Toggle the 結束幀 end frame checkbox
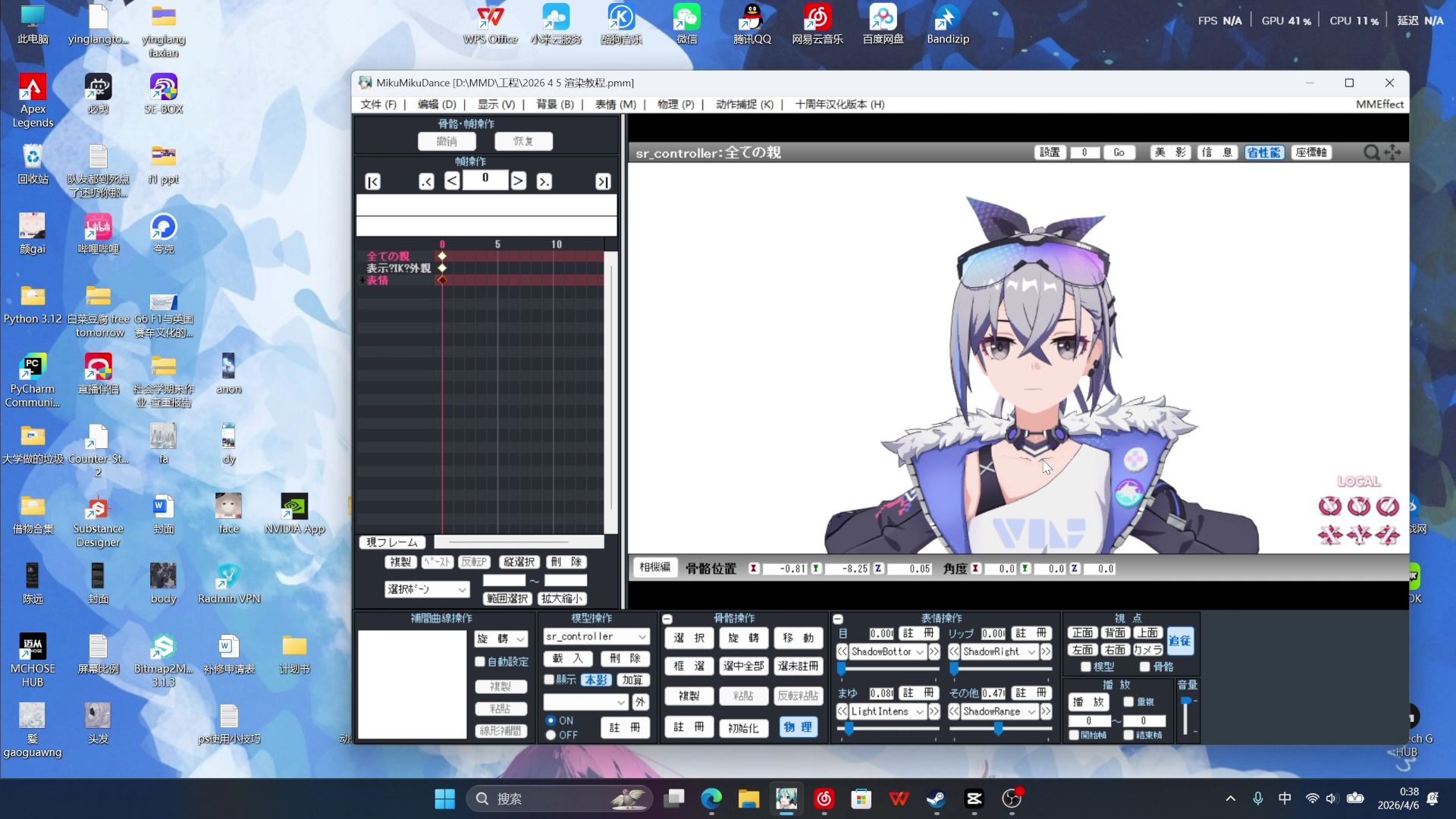1456x819 pixels. click(1128, 735)
